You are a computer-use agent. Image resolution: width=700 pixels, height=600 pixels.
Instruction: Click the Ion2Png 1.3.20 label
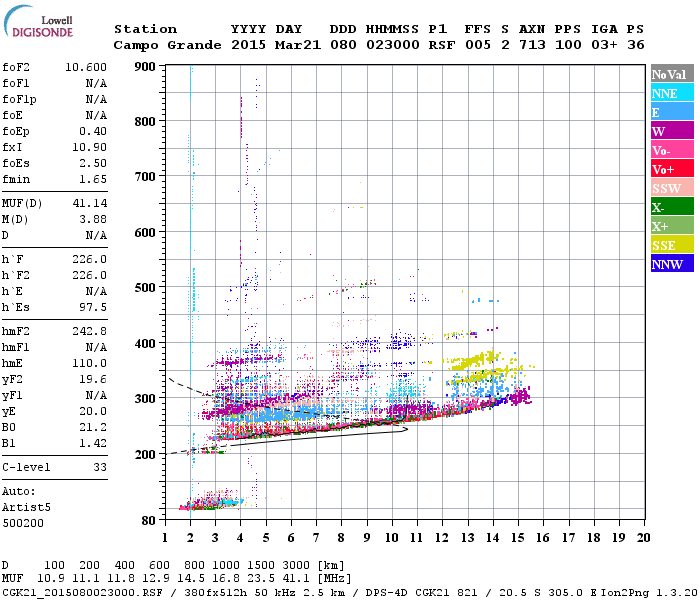click(x=649, y=592)
